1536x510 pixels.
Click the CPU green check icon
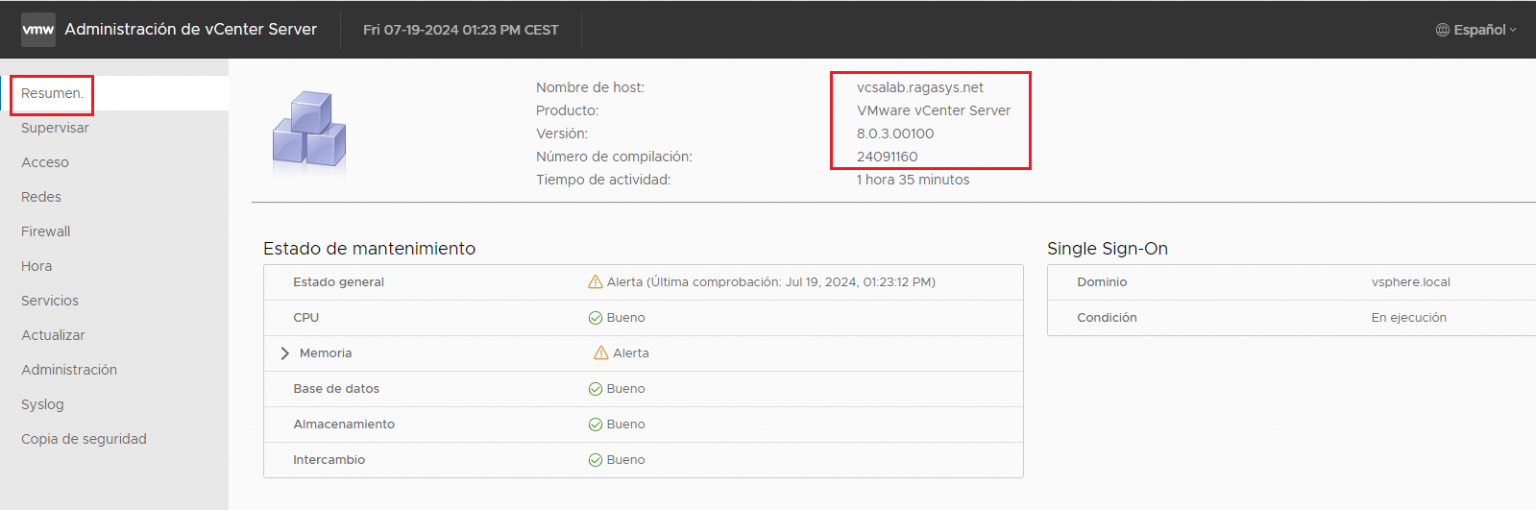pos(595,317)
